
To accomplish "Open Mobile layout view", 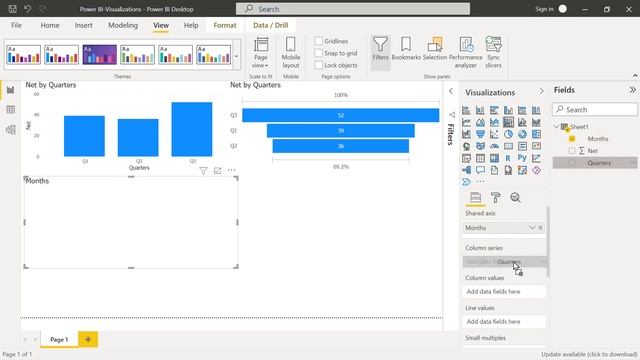I will [x=291, y=53].
